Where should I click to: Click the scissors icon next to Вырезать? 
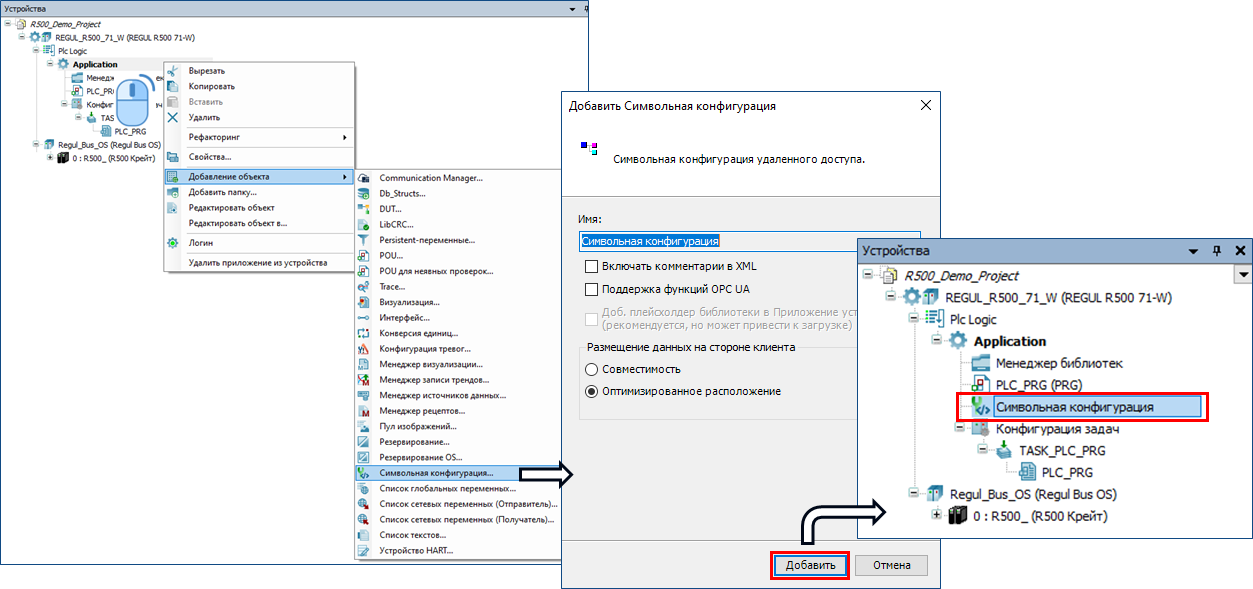[172, 71]
